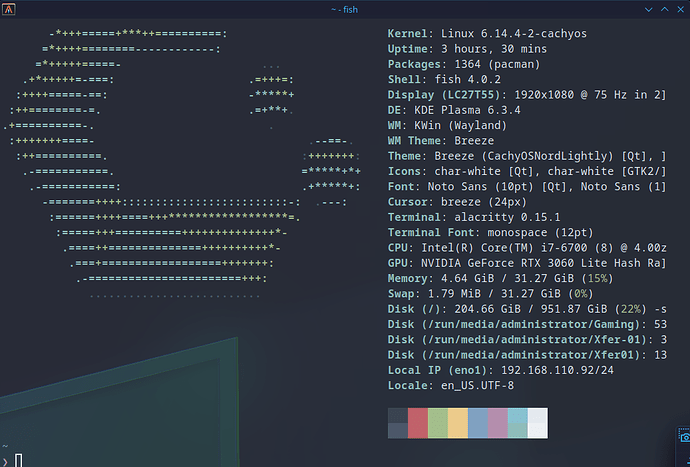Click the white swatch in the palette
The image size is (690, 467).
[x=538, y=423]
